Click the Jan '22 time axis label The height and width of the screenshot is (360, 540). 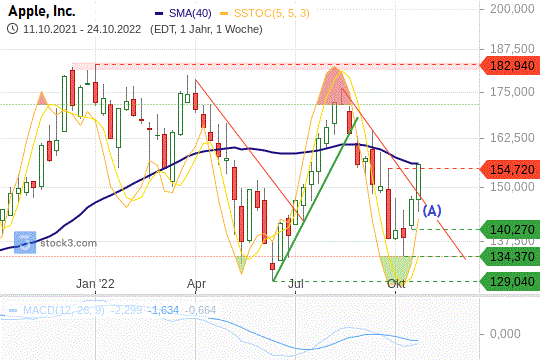[95, 284]
